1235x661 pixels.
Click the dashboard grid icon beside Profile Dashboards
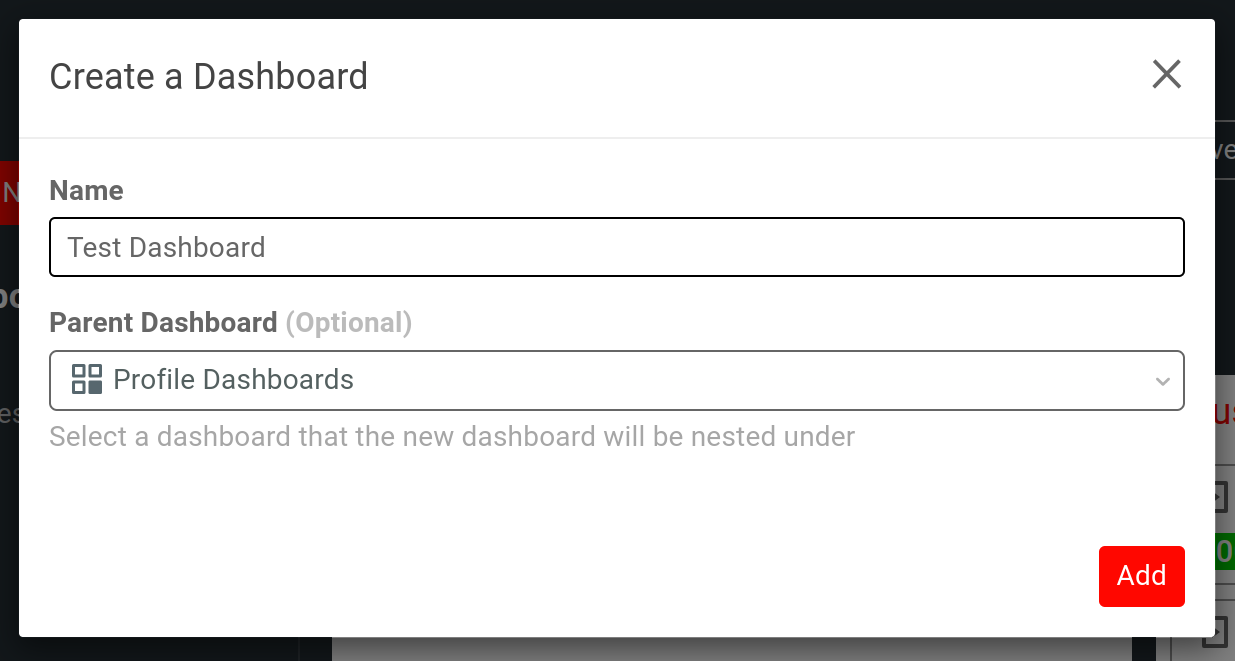tap(88, 380)
